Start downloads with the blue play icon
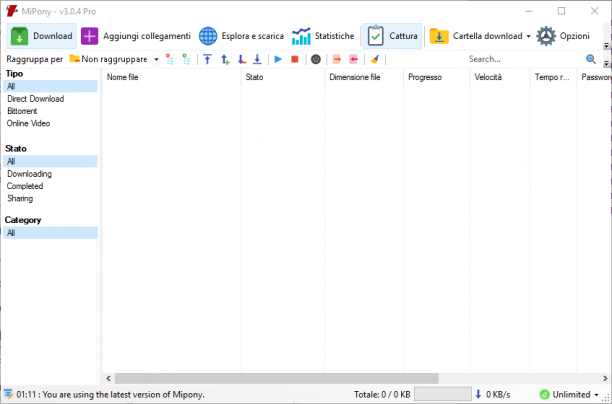The height and width of the screenshot is (404, 612). pyautogui.click(x=278, y=59)
